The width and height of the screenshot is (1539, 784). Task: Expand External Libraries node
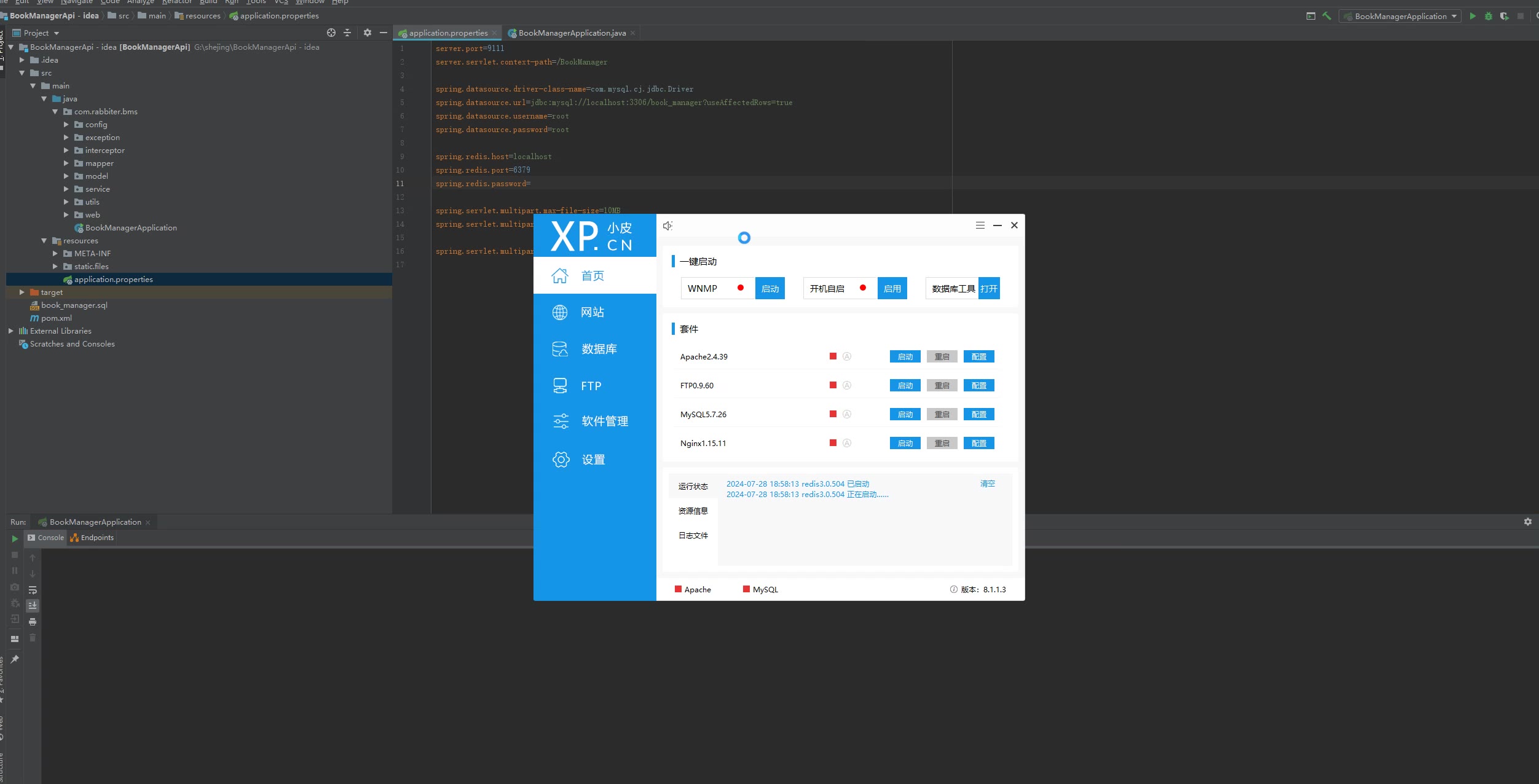pos(11,331)
